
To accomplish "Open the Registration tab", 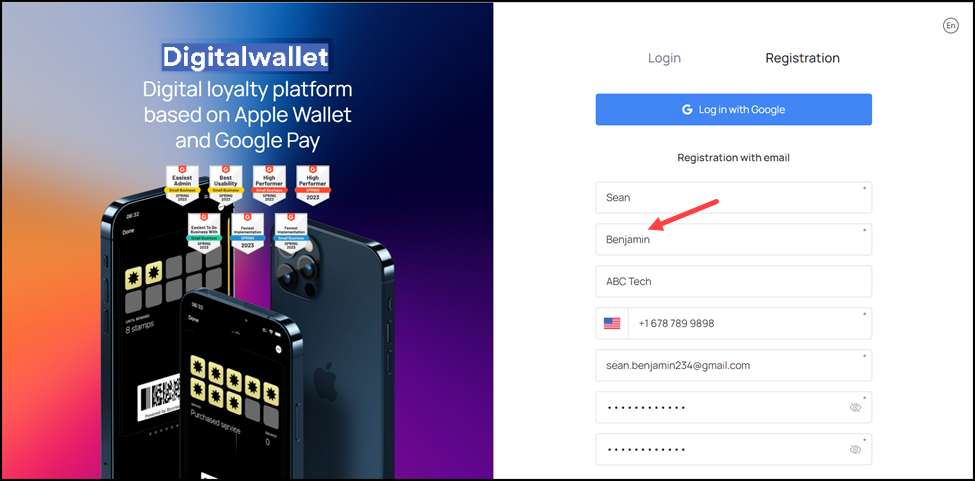I will pyautogui.click(x=802, y=58).
